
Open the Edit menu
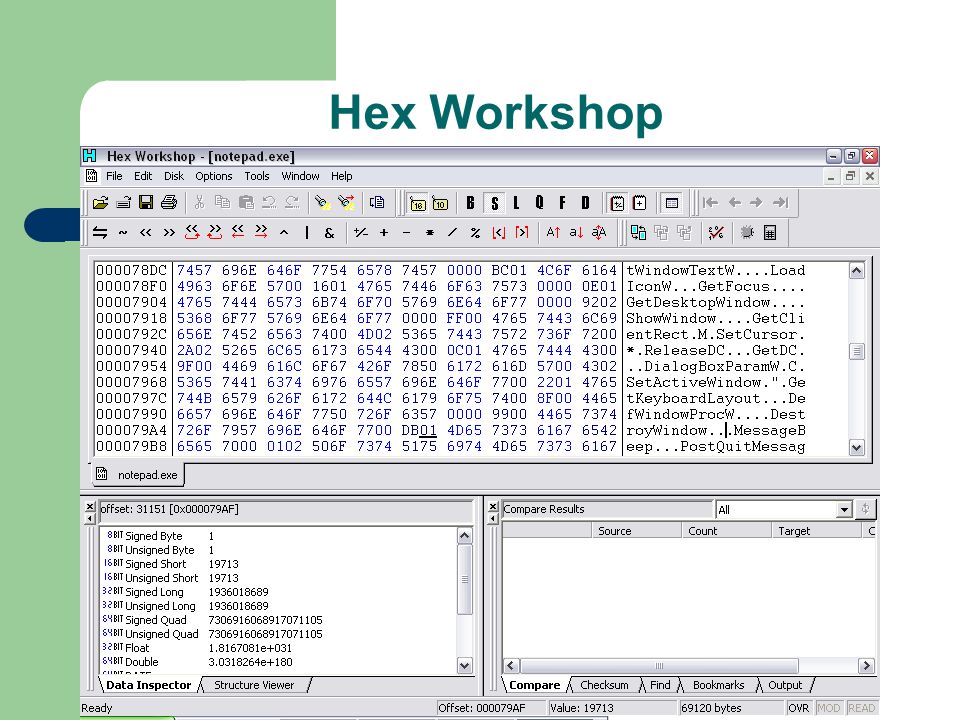point(143,176)
